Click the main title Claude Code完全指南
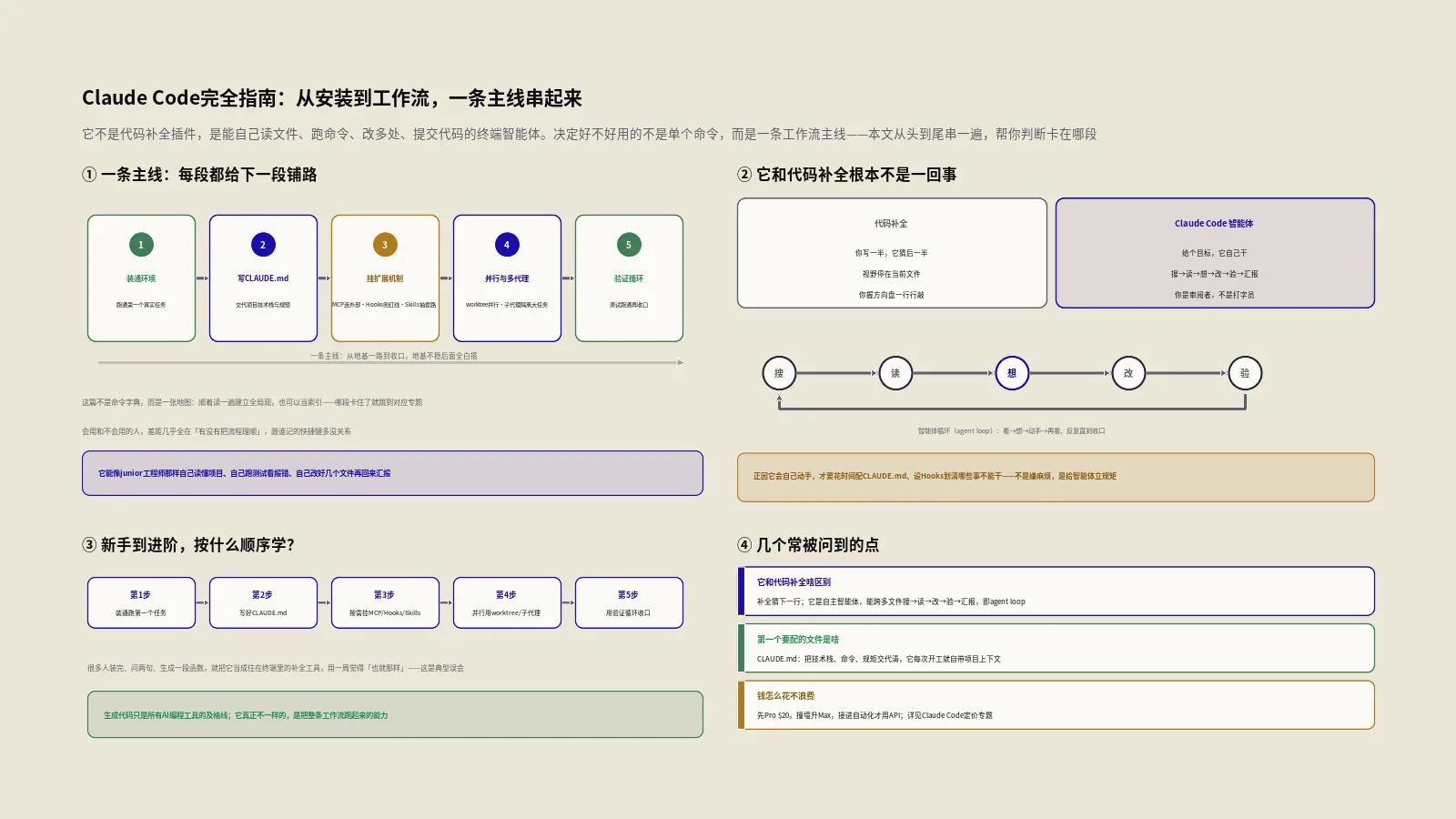This screenshot has width=1456, height=819. pos(332,98)
